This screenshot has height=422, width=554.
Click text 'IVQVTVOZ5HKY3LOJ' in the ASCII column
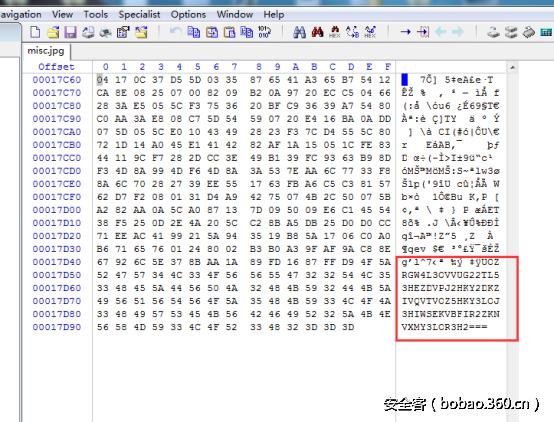450,301
